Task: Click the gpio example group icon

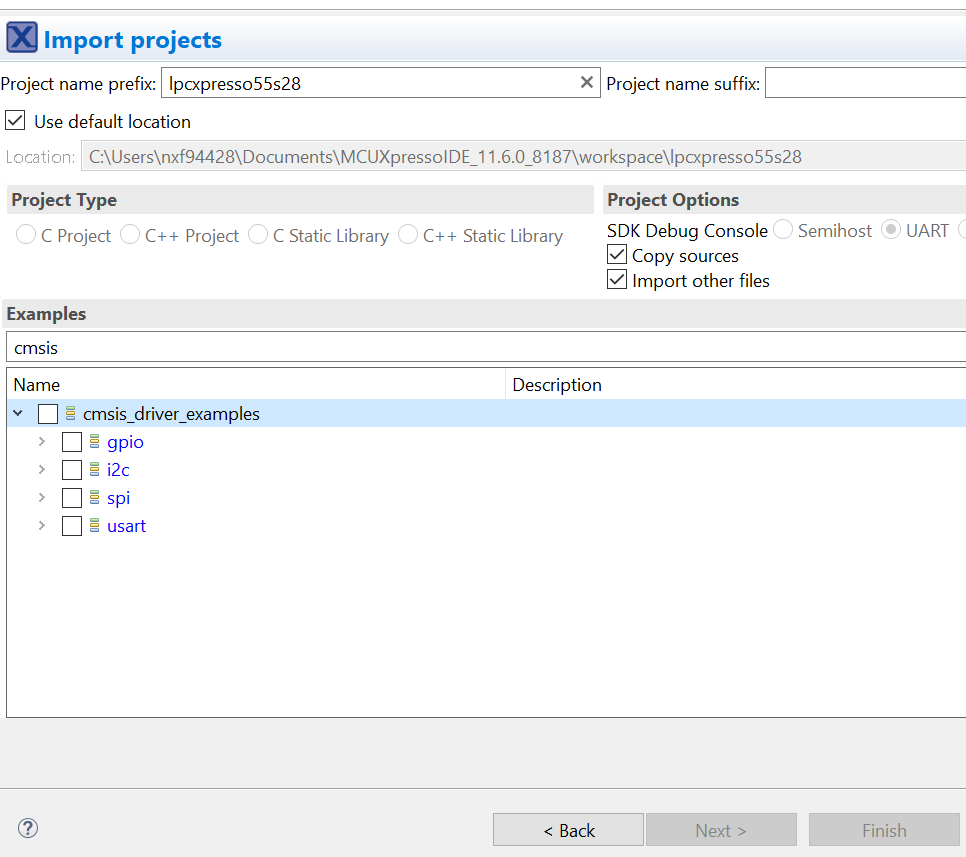Action: coord(95,441)
